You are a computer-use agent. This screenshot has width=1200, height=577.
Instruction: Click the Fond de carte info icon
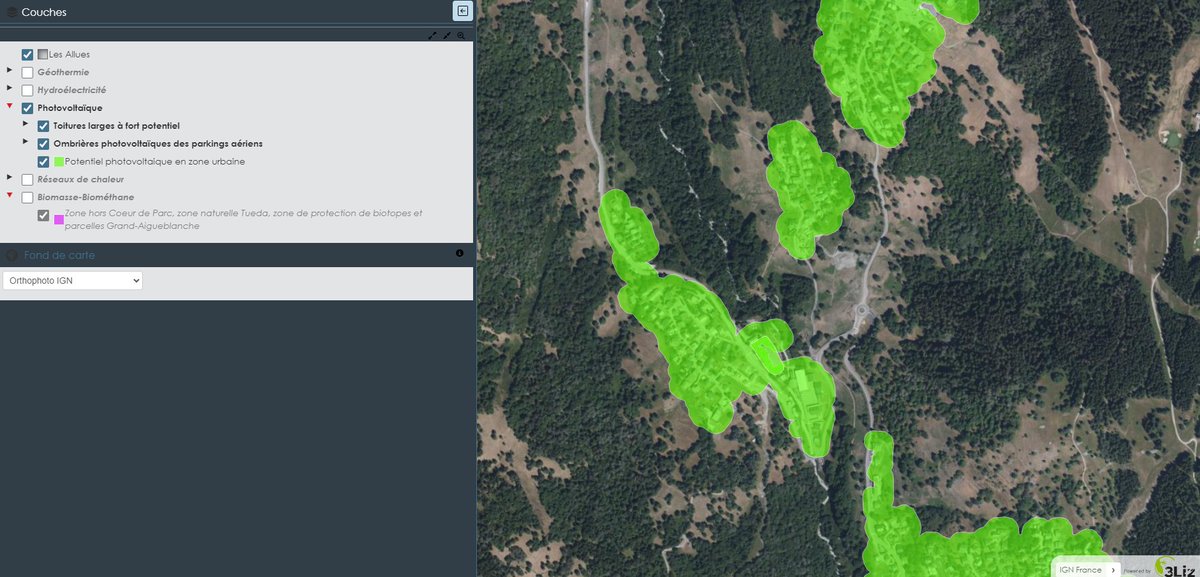pyautogui.click(x=460, y=253)
